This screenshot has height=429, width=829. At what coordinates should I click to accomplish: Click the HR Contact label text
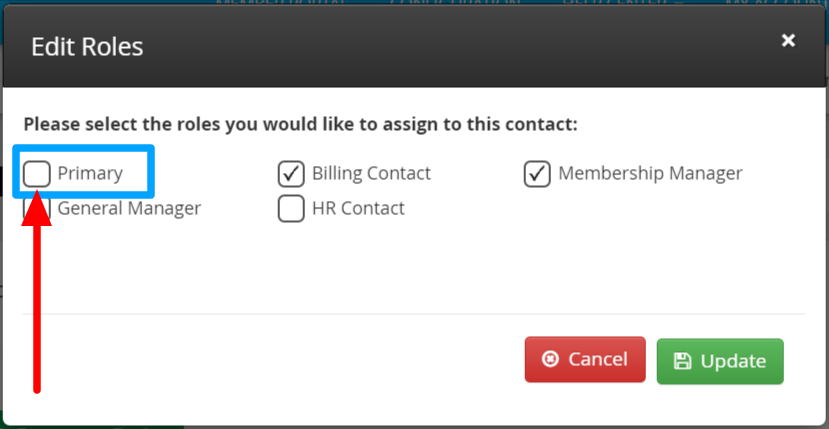(x=358, y=208)
